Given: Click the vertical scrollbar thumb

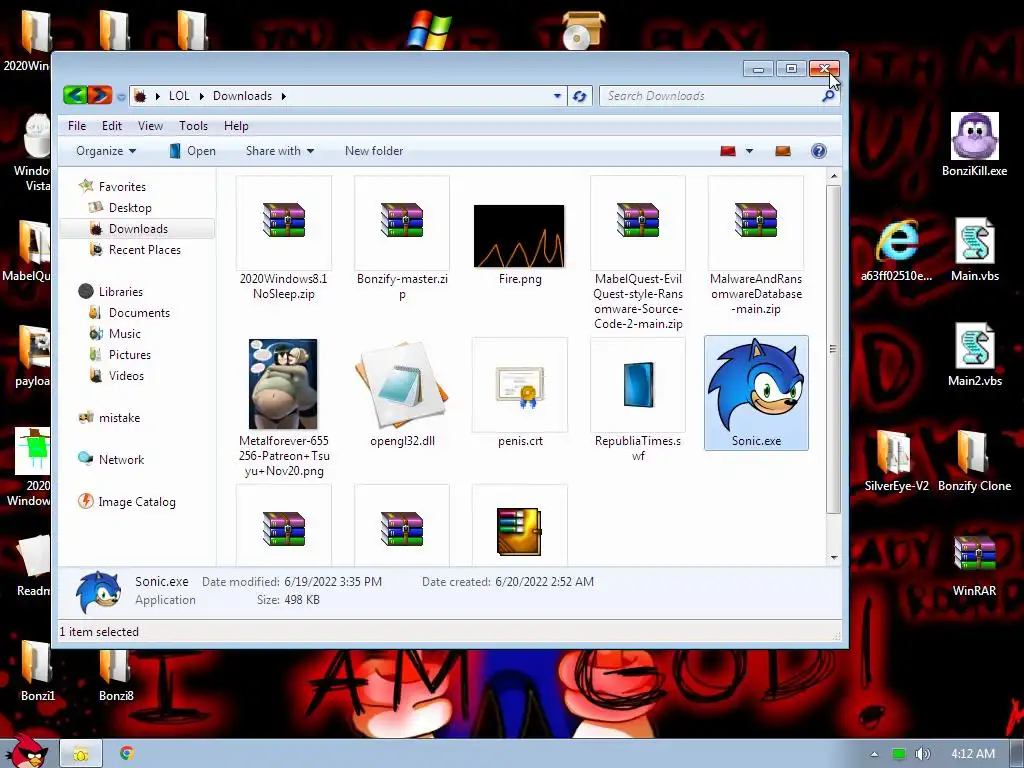Looking at the screenshot, I should coord(833,349).
